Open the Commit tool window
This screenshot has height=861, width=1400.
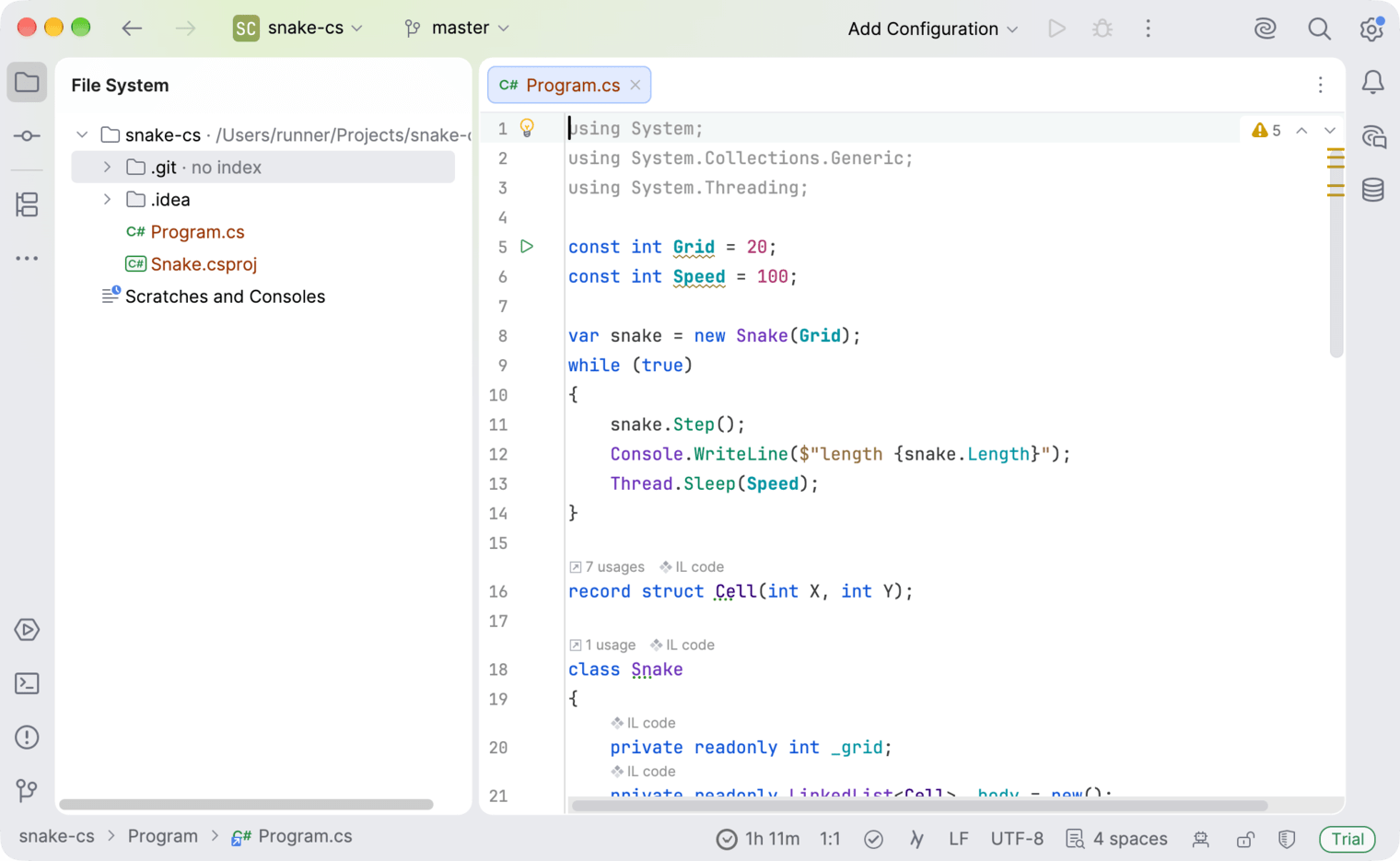pos(27,136)
